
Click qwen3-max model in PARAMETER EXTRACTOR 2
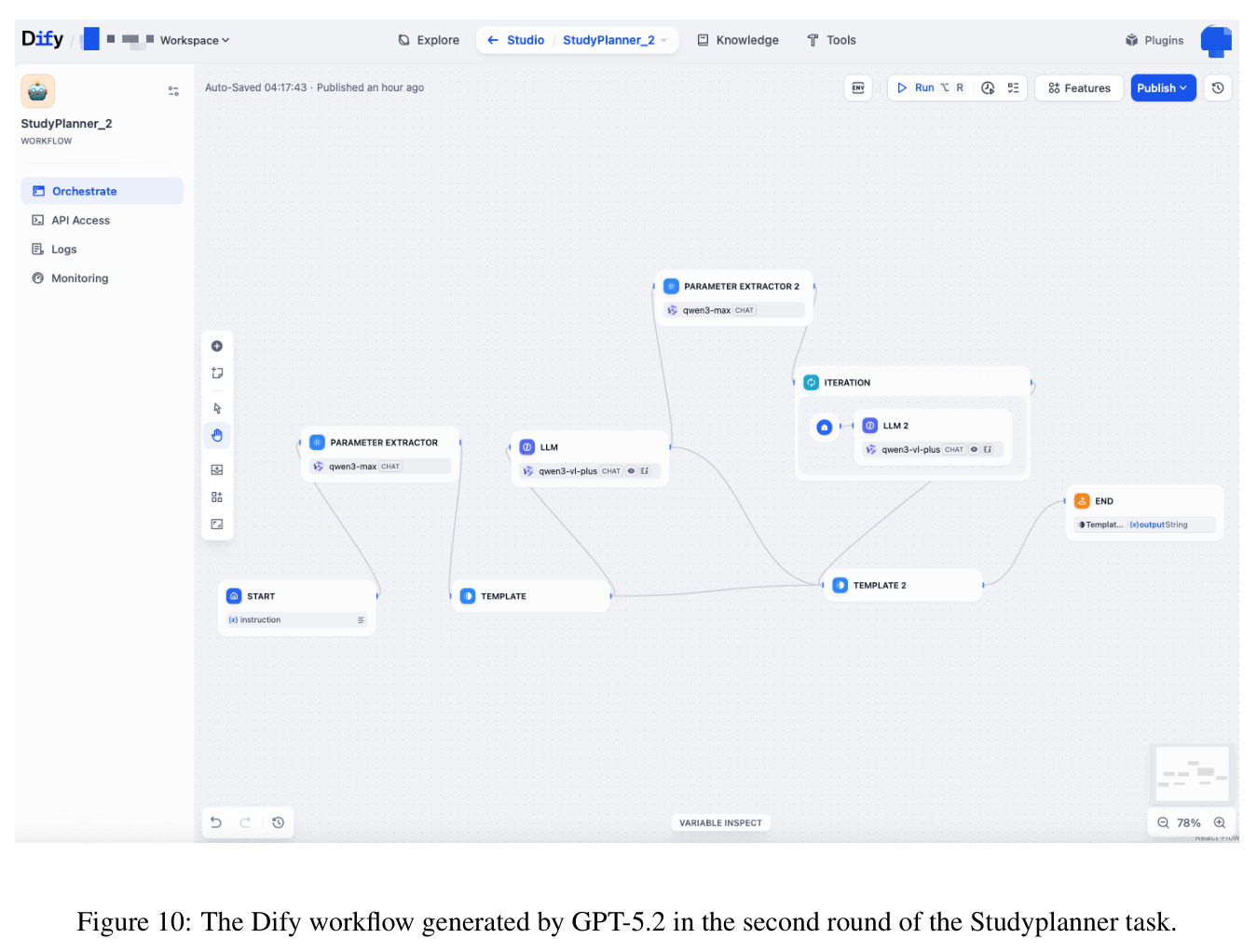[x=734, y=310]
